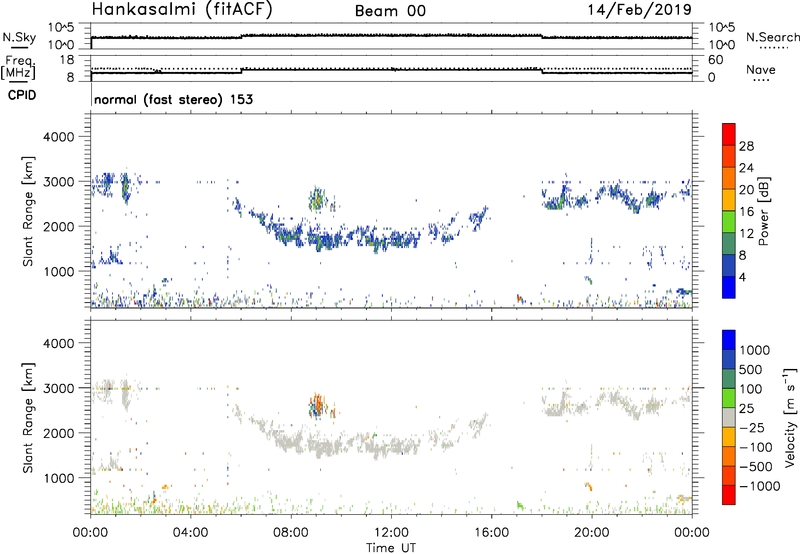Select the red bottom segment of the Velocity color bar
Image resolution: width=800 pixels, height=554 pixels.
pos(729,495)
